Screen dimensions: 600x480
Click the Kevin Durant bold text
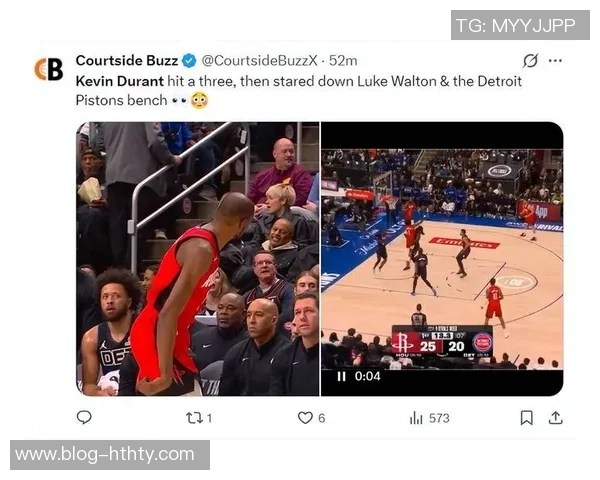(119, 81)
